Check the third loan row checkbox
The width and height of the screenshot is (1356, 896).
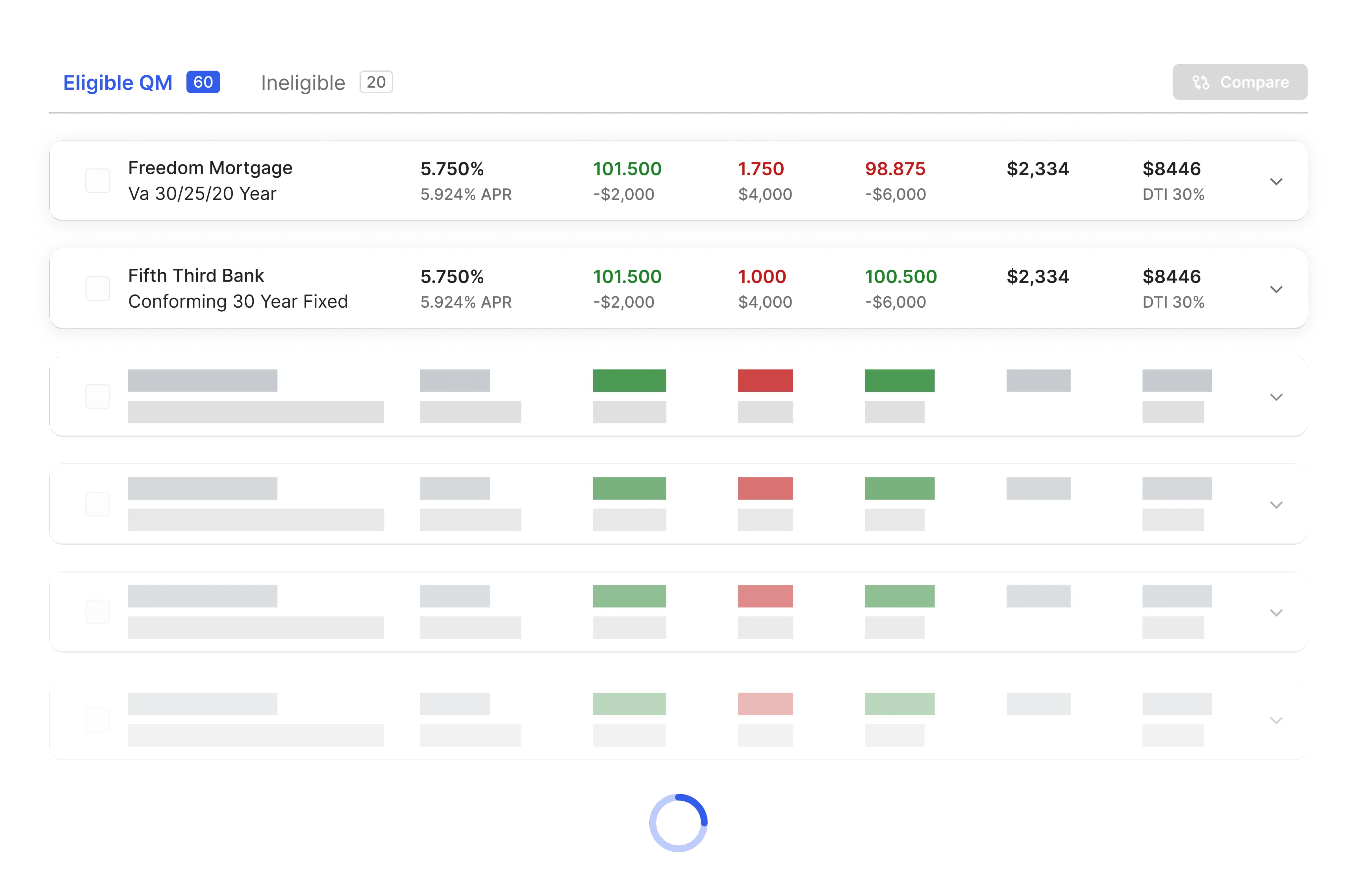click(x=97, y=396)
